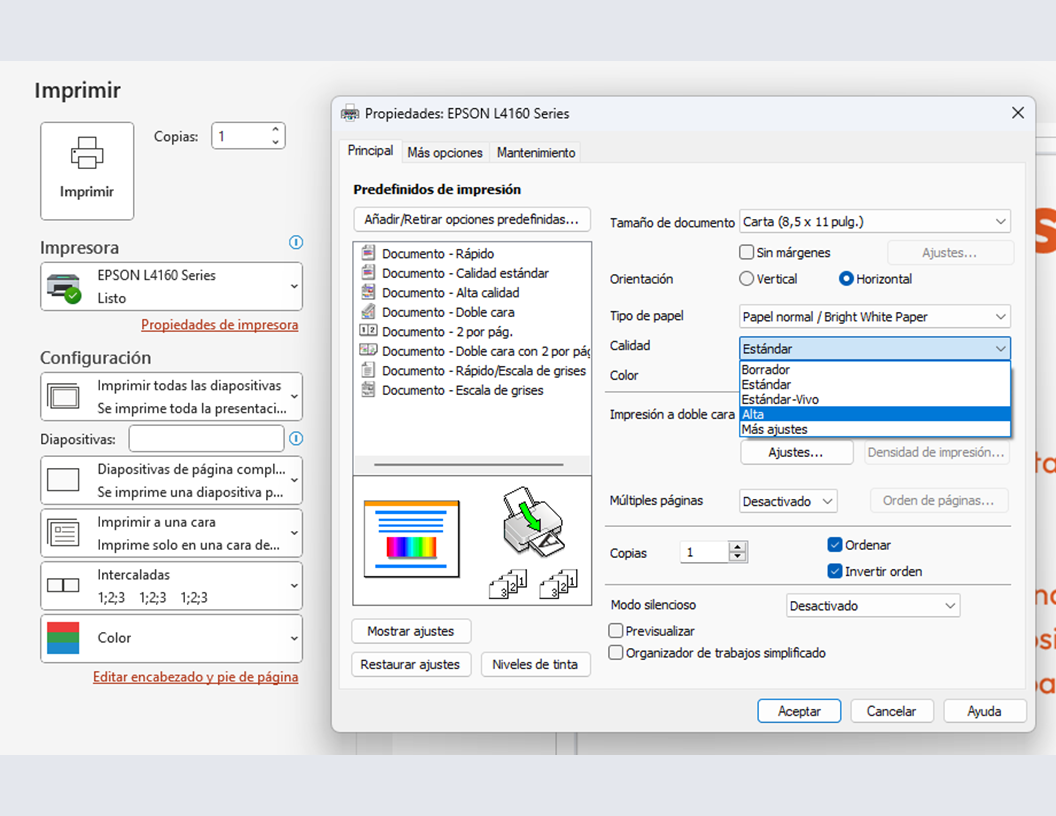Image resolution: width=1056 pixels, height=816 pixels.
Task: Click the Documento - 2 por pág. preset icon
Action: [x=368, y=331]
